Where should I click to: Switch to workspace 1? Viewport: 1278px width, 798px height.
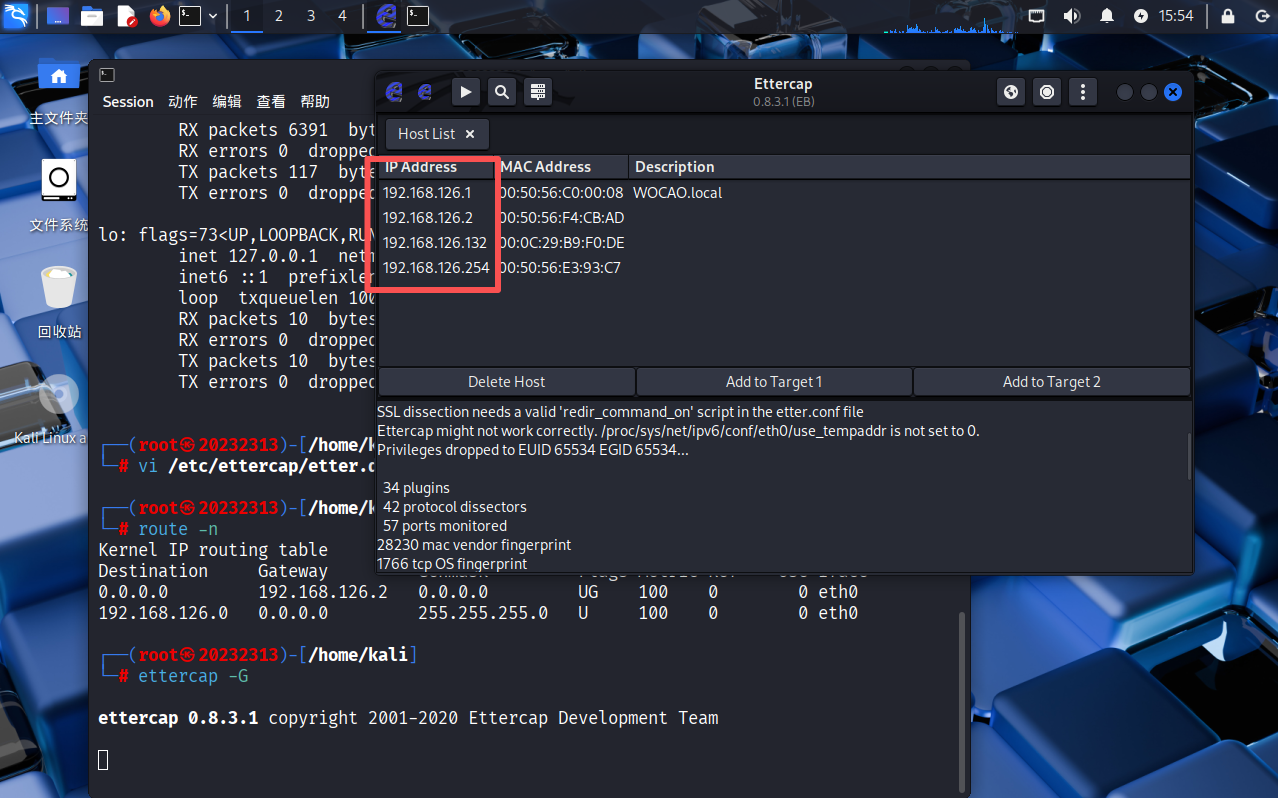[x=247, y=16]
